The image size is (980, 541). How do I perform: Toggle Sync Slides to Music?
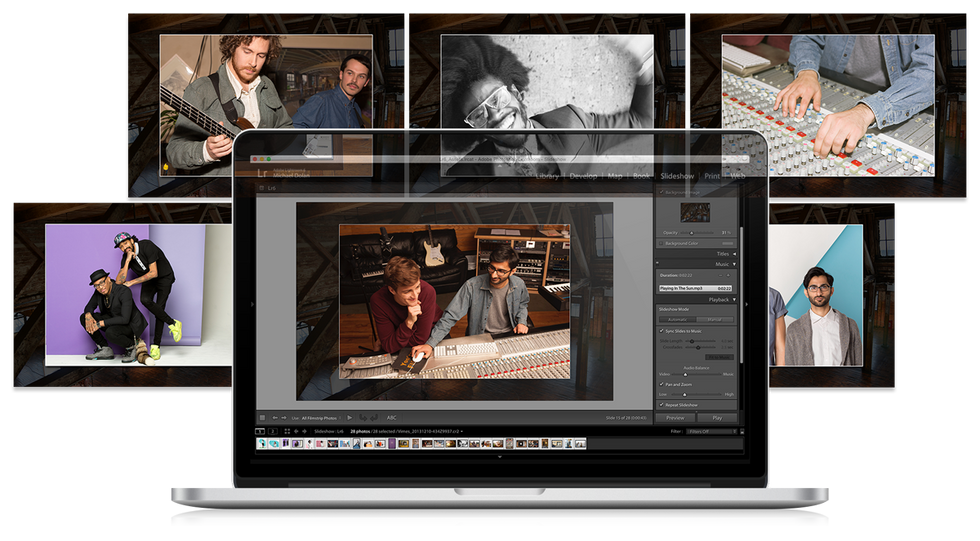[x=662, y=331]
